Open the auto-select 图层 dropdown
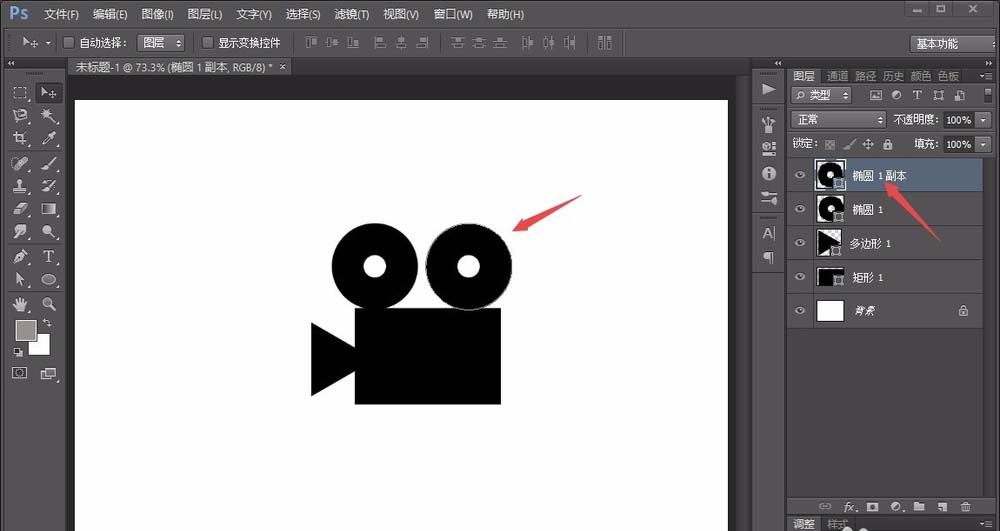The height and width of the screenshot is (531, 1000). pyautogui.click(x=161, y=43)
